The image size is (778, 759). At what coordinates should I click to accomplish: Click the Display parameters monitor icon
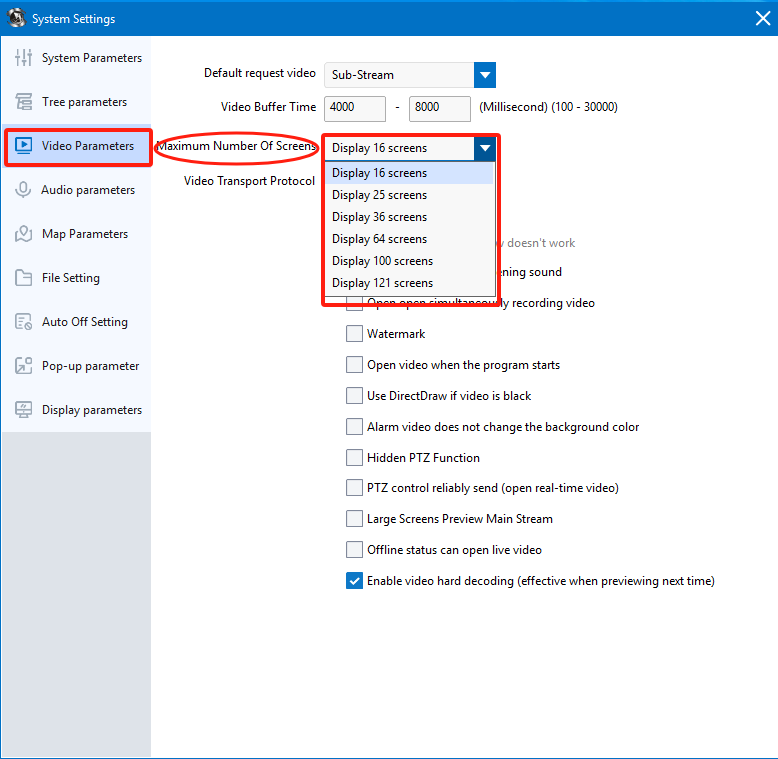[23, 410]
